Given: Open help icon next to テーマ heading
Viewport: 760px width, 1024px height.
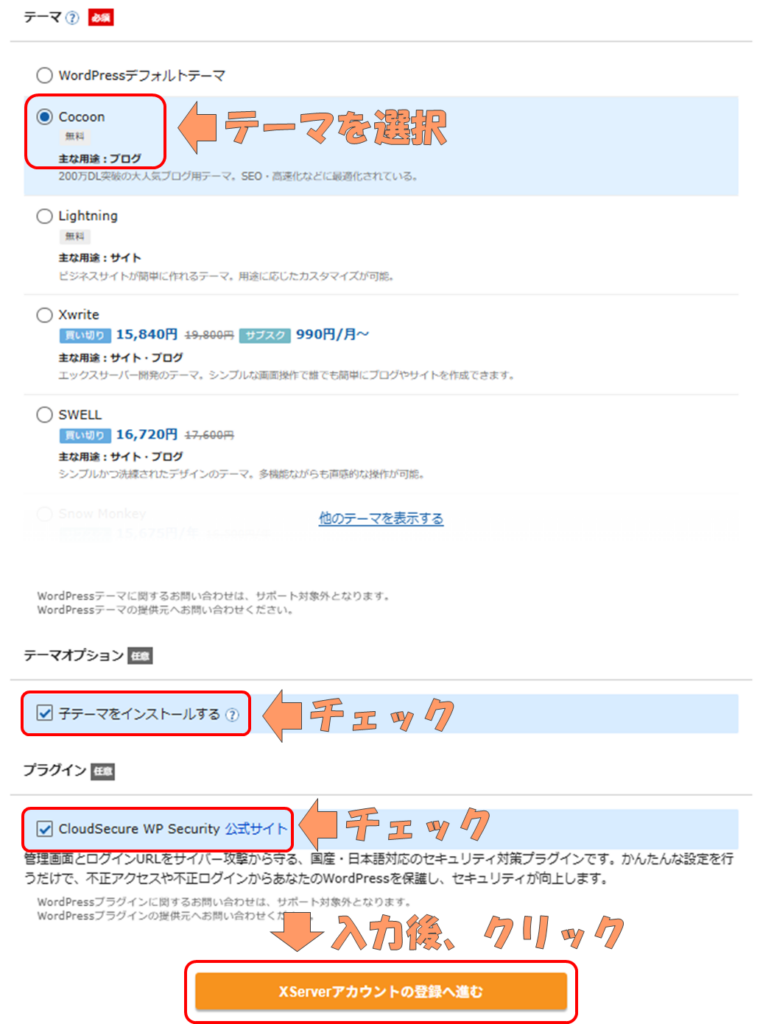Looking at the screenshot, I should pyautogui.click(x=72, y=18).
